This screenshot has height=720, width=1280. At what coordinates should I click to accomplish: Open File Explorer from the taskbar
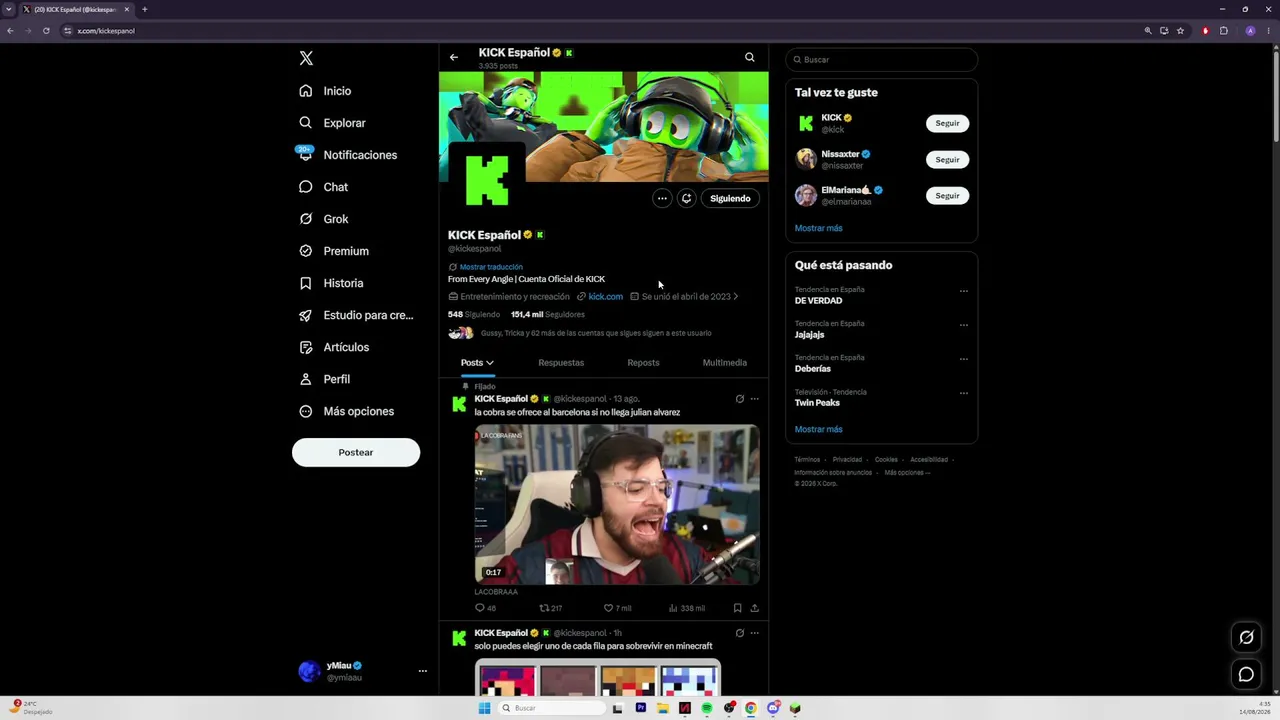click(x=663, y=708)
